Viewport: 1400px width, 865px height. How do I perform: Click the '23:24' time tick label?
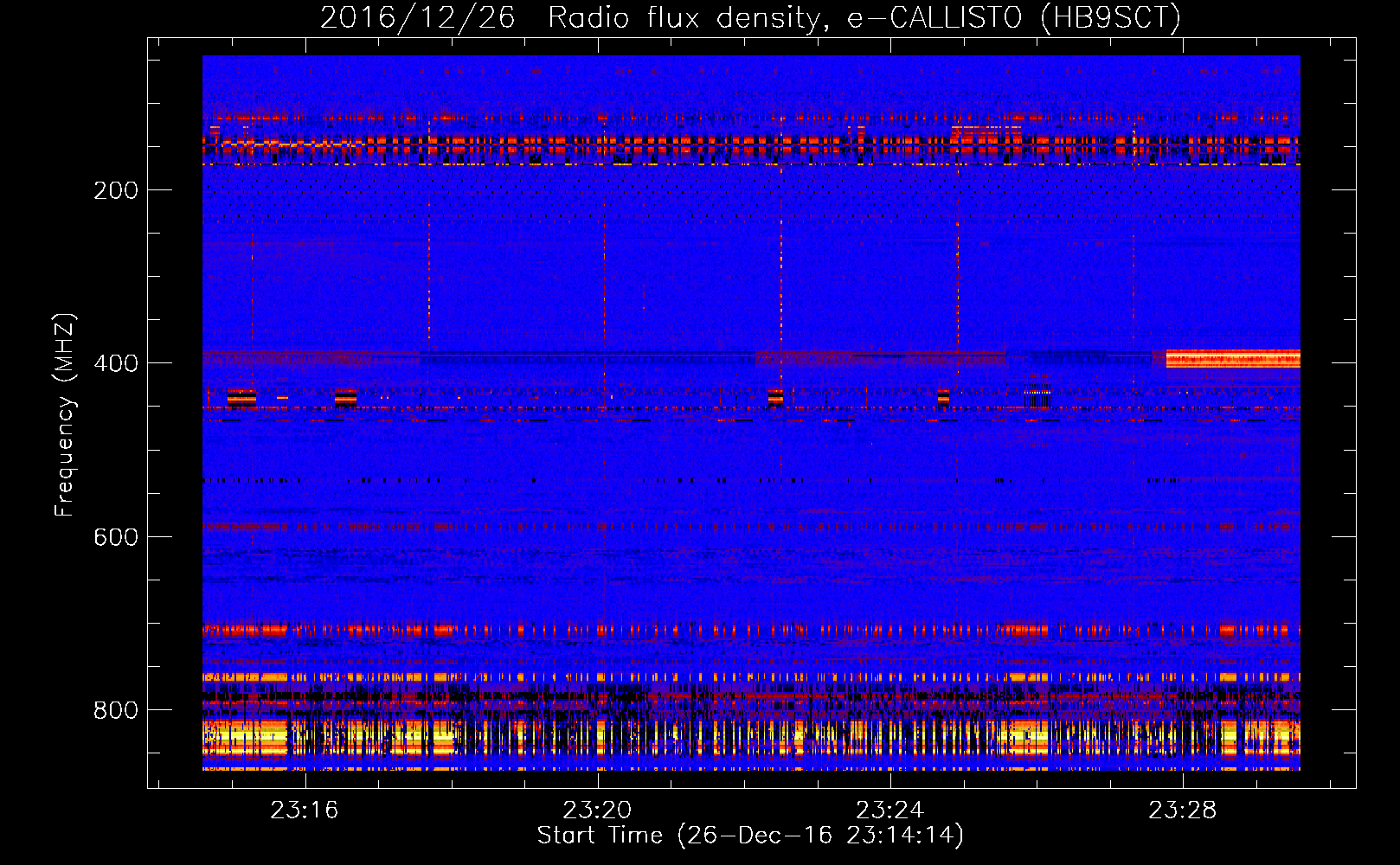[x=890, y=811]
